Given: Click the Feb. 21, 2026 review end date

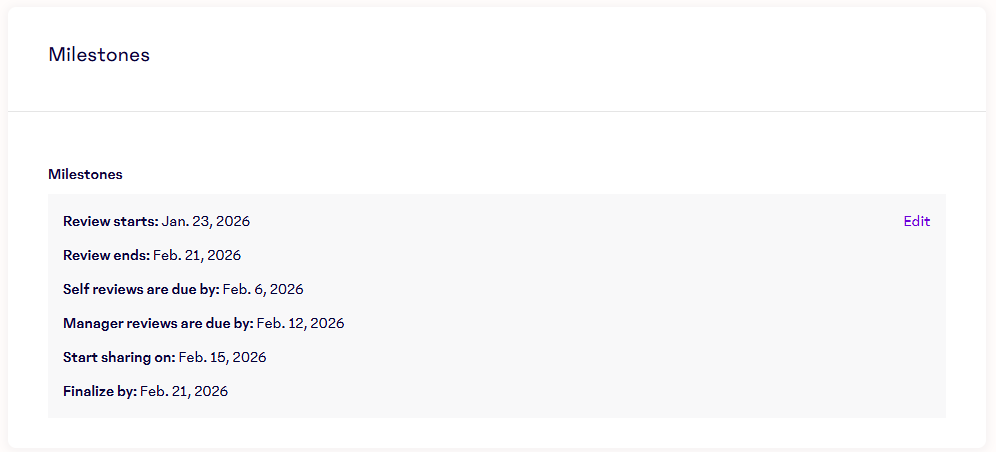Looking at the screenshot, I should (197, 255).
